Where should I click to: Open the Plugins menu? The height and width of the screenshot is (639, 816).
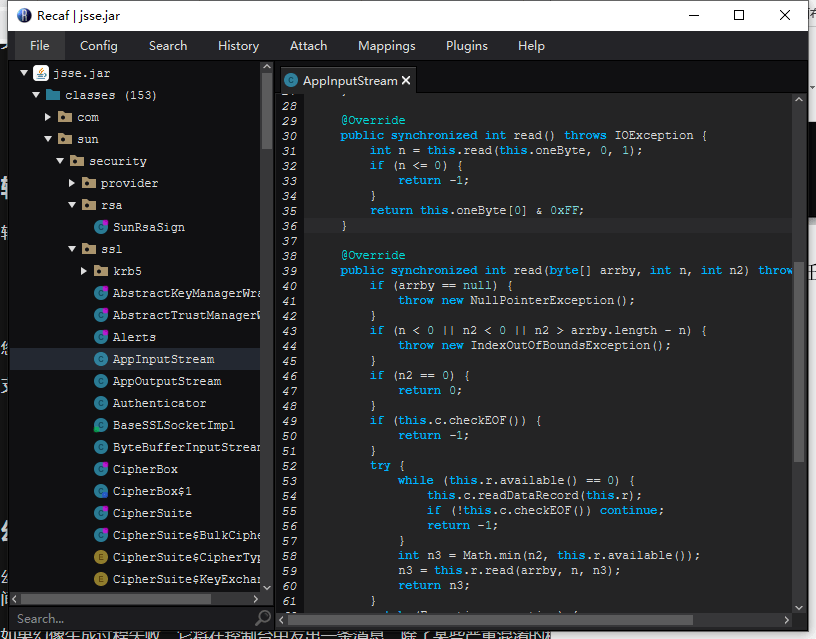[467, 45]
